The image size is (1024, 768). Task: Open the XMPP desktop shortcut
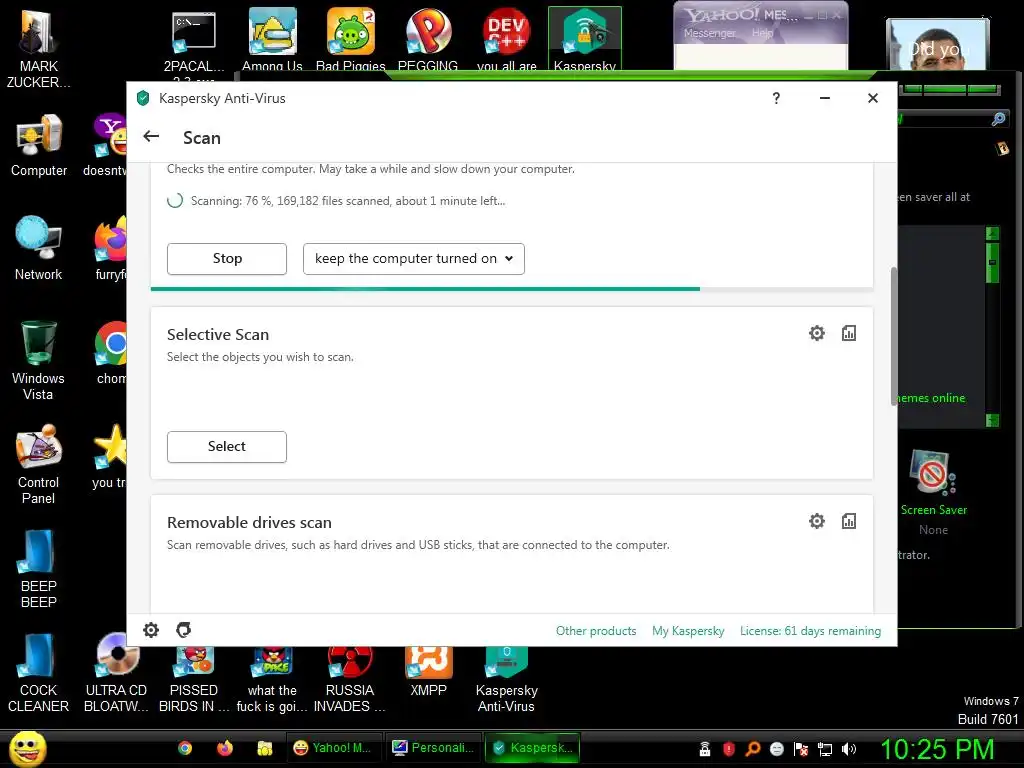coord(428,671)
